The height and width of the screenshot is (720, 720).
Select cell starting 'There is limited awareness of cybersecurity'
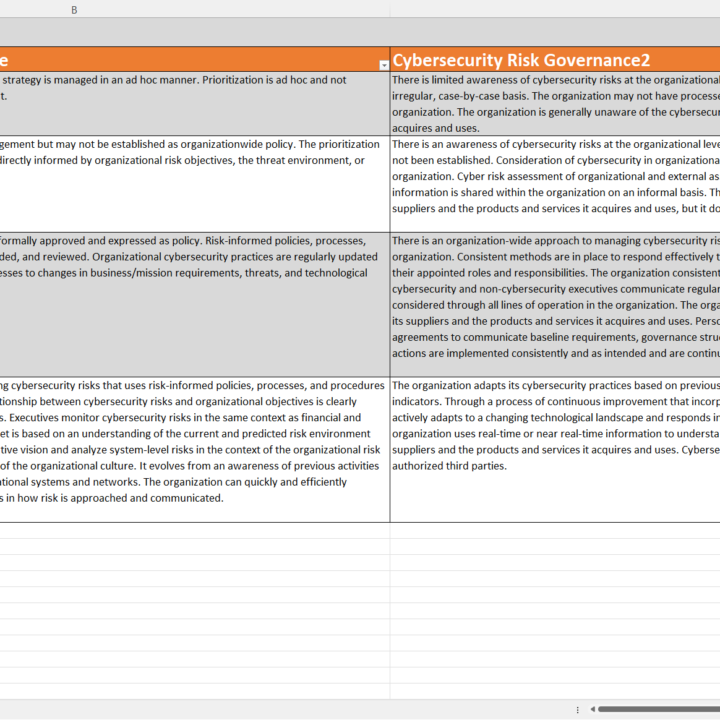click(555, 103)
